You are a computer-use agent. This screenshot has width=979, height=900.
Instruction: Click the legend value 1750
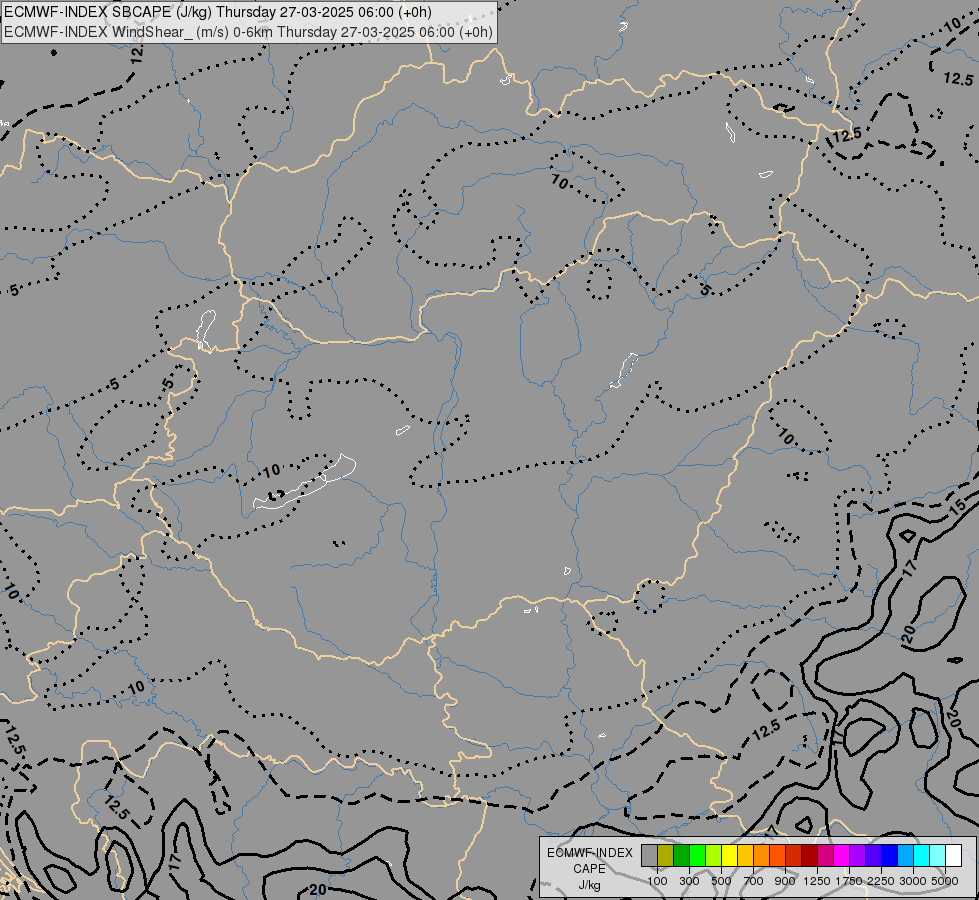click(x=849, y=881)
